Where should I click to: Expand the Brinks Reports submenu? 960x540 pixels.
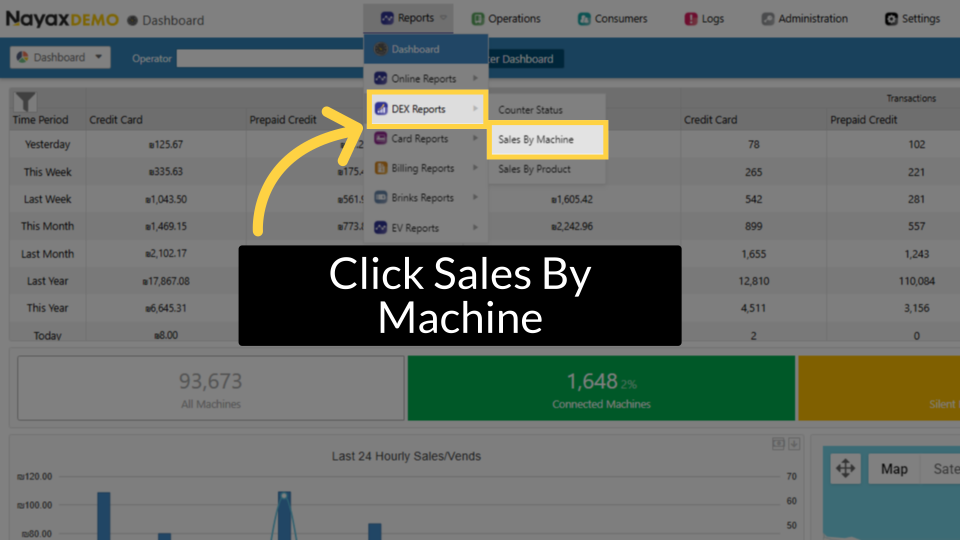[426, 198]
